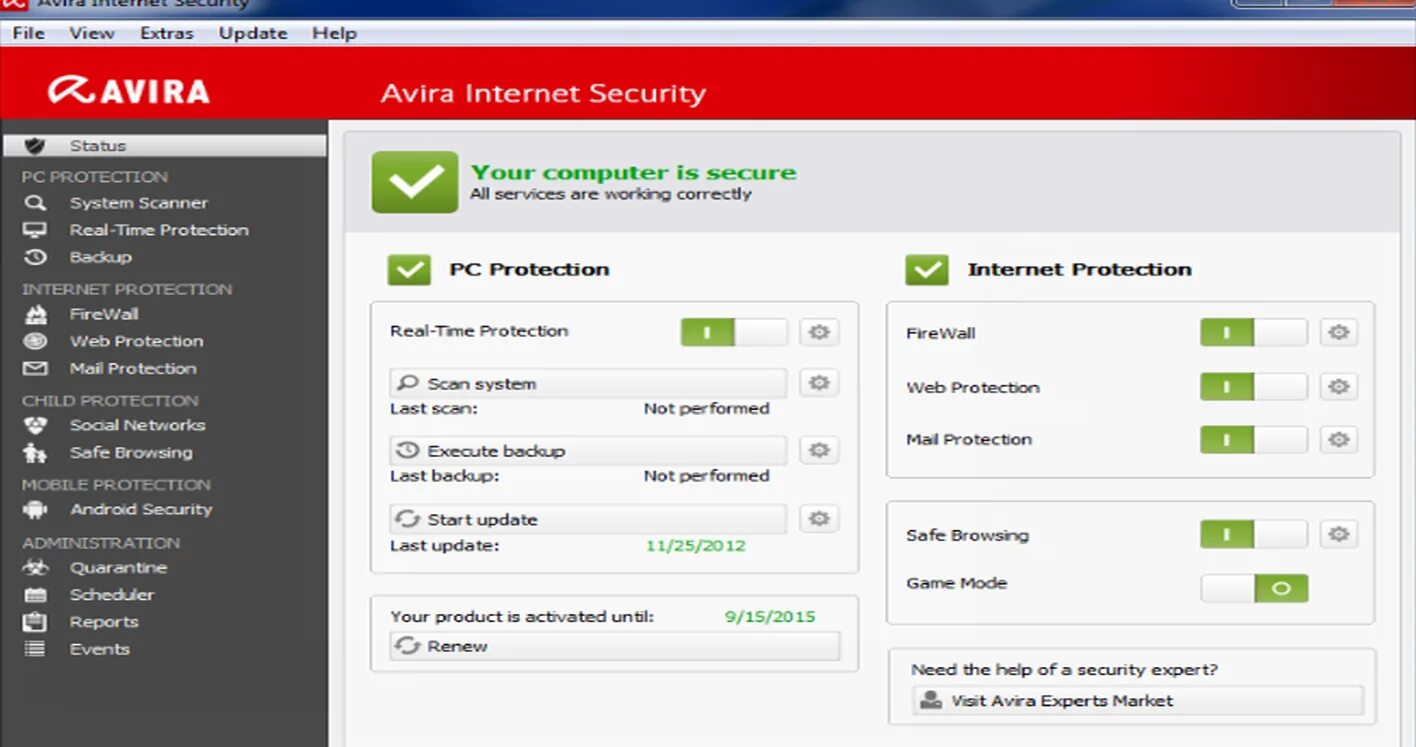
Task: Open Scheduler in the sidebar
Action: tap(112, 595)
